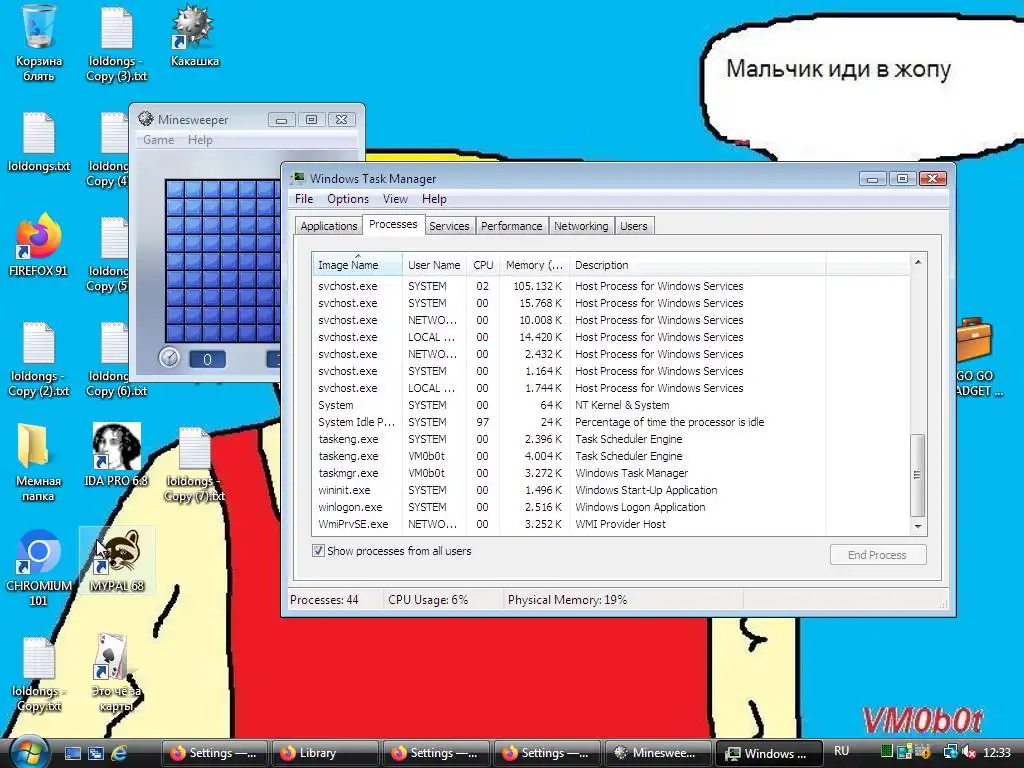Click the End Process button
The width and height of the screenshot is (1024, 768).
878,554
